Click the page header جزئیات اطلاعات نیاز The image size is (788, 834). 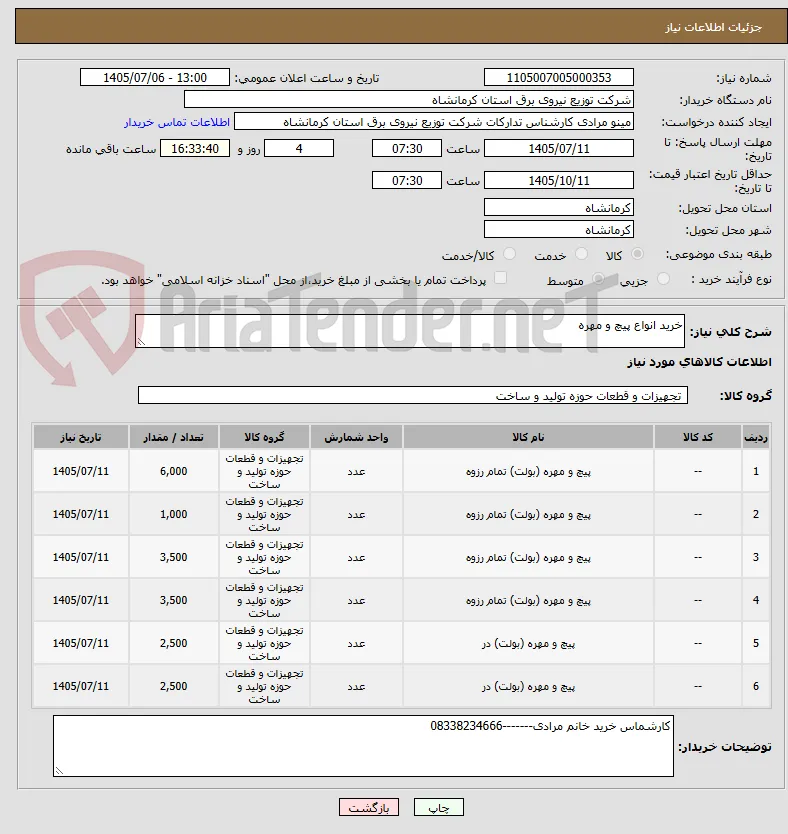714,27
